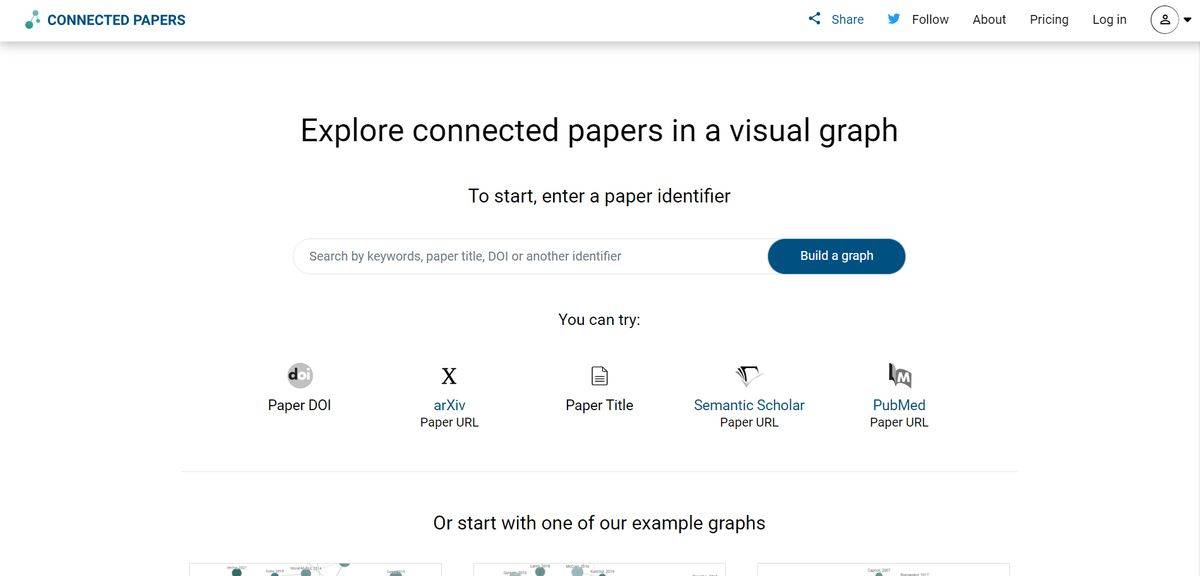Open the Pricing page
Image resolution: width=1200 pixels, height=576 pixels.
pyautogui.click(x=1048, y=19)
